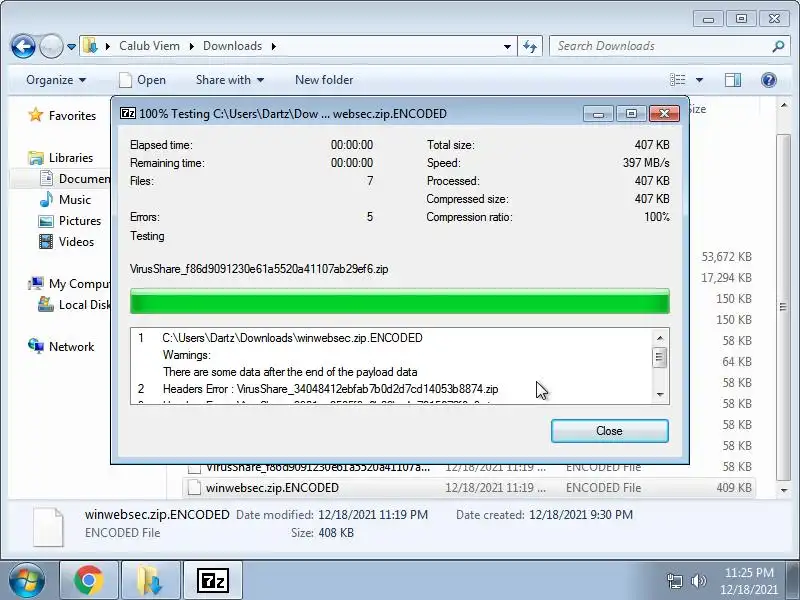Click Date modified value in details pane
800x600 pixels.
(x=373, y=515)
